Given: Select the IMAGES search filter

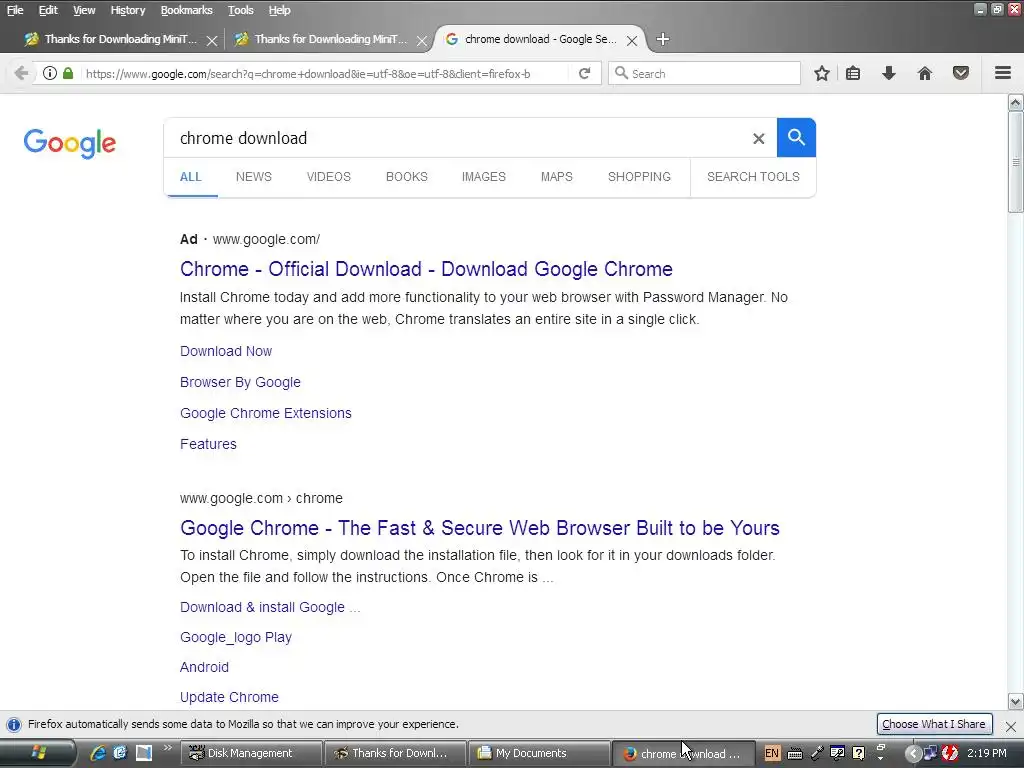Looking at the screenshot, I should coord(483,176).
